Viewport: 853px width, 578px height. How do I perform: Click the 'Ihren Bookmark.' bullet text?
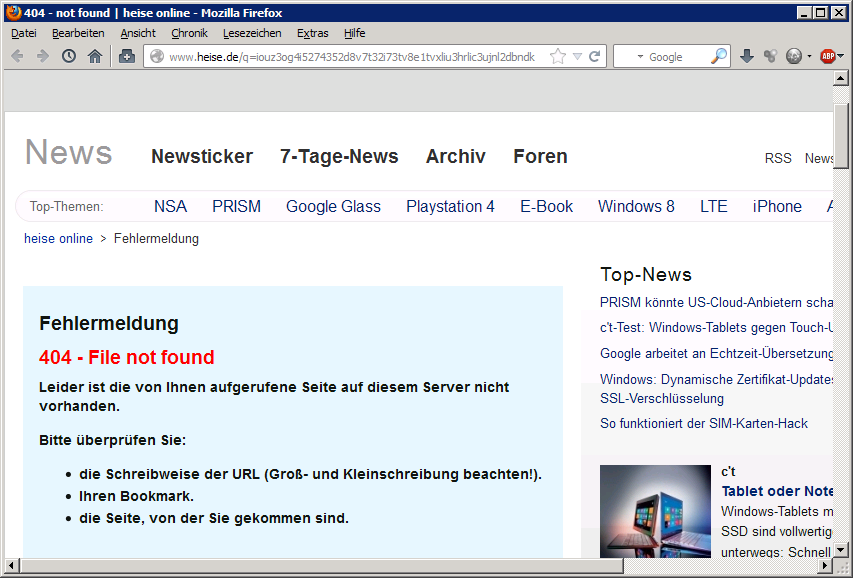pos(137,496)
